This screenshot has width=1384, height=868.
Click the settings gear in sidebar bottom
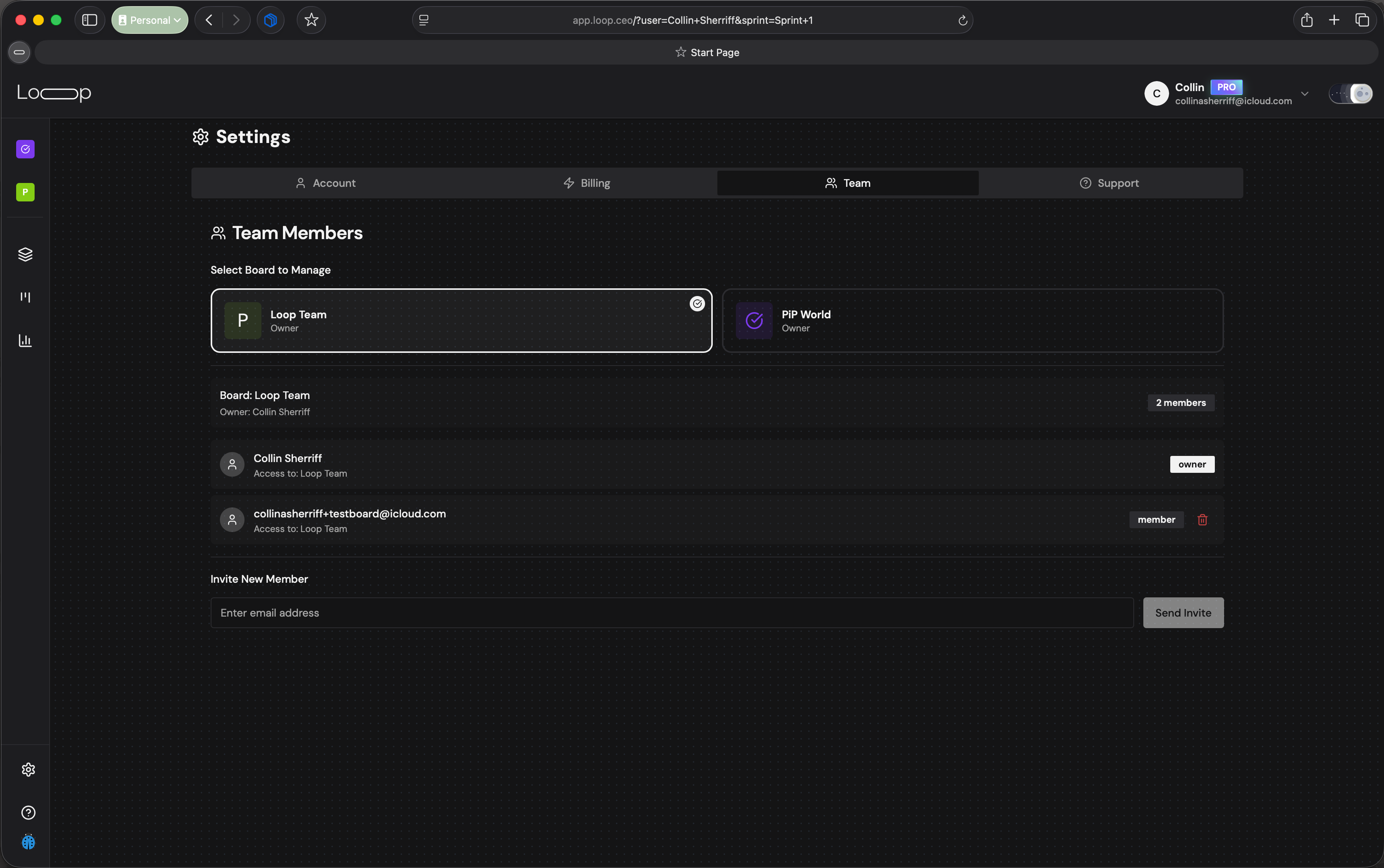[x=28, y=769]
